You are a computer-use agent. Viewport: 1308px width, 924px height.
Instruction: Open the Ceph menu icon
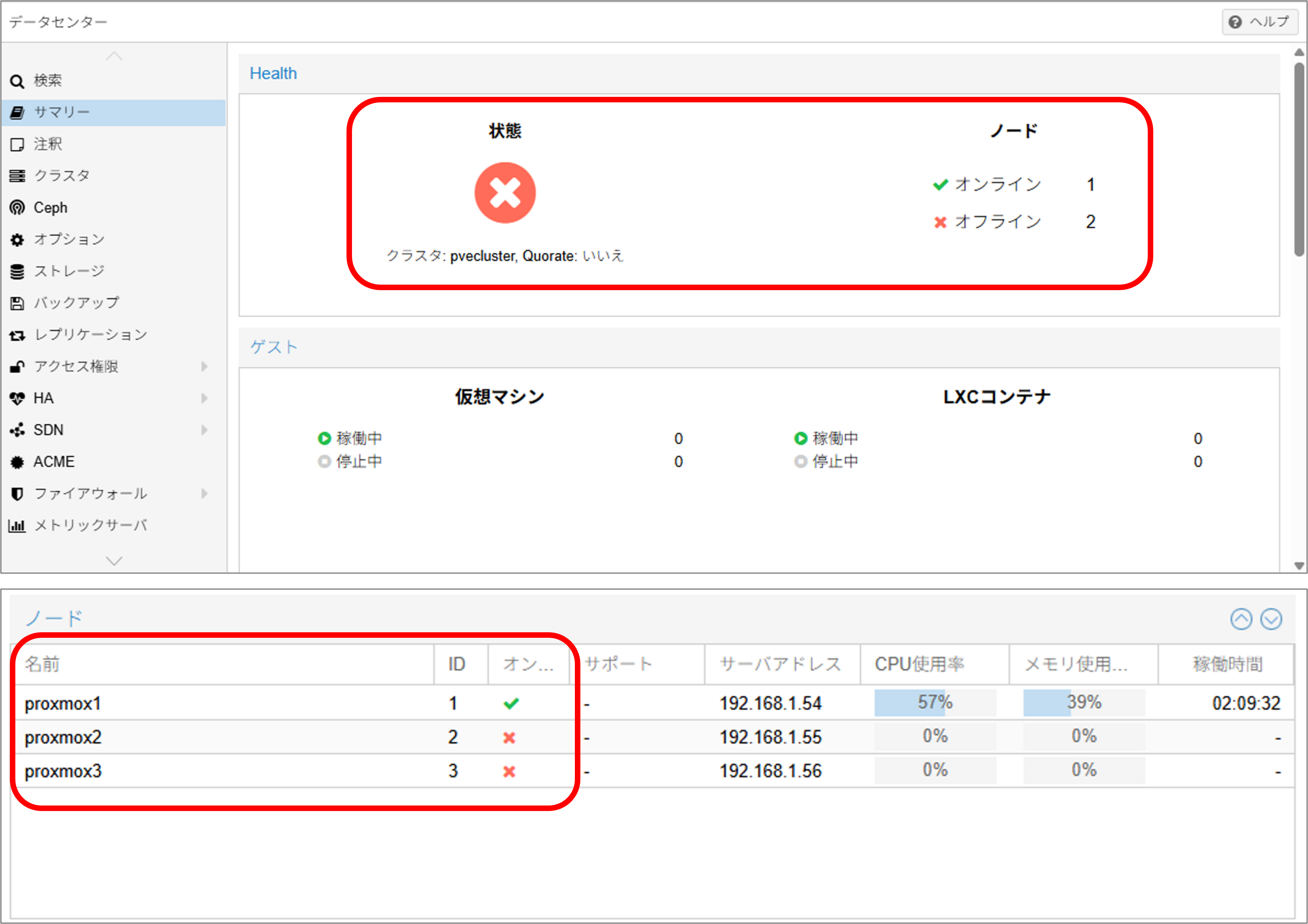[17, 208]
